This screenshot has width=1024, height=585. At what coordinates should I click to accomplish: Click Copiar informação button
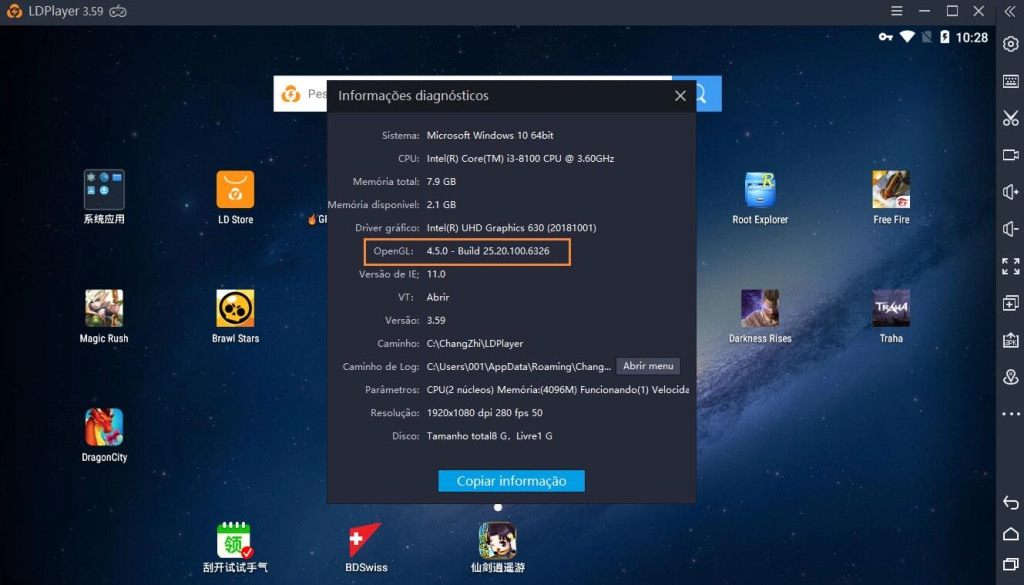(511, 481)
